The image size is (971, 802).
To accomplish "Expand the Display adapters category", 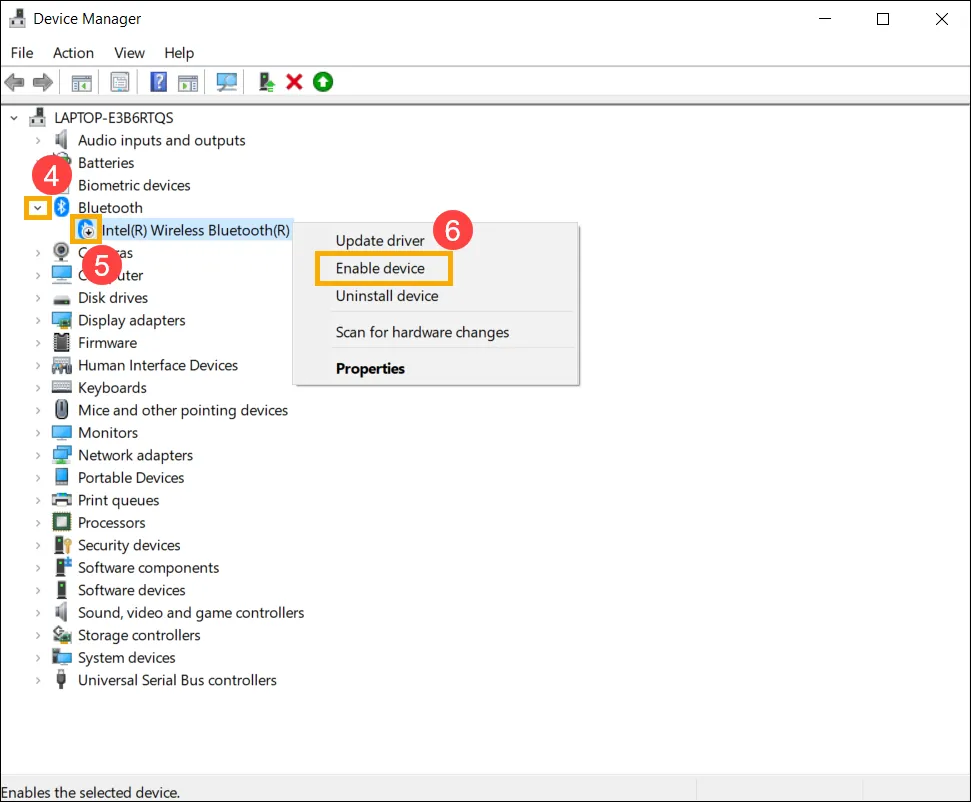I will click(x=38, y=320).
